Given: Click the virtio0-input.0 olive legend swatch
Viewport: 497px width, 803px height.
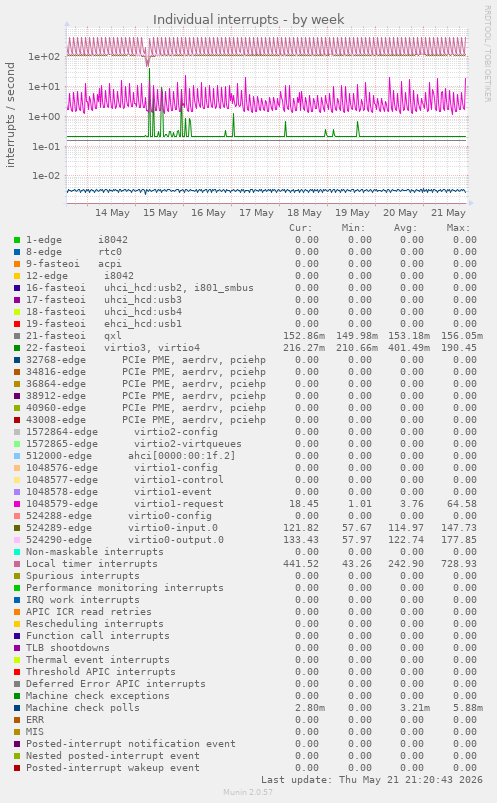Looking at the screenshot, I should point(17,528).
